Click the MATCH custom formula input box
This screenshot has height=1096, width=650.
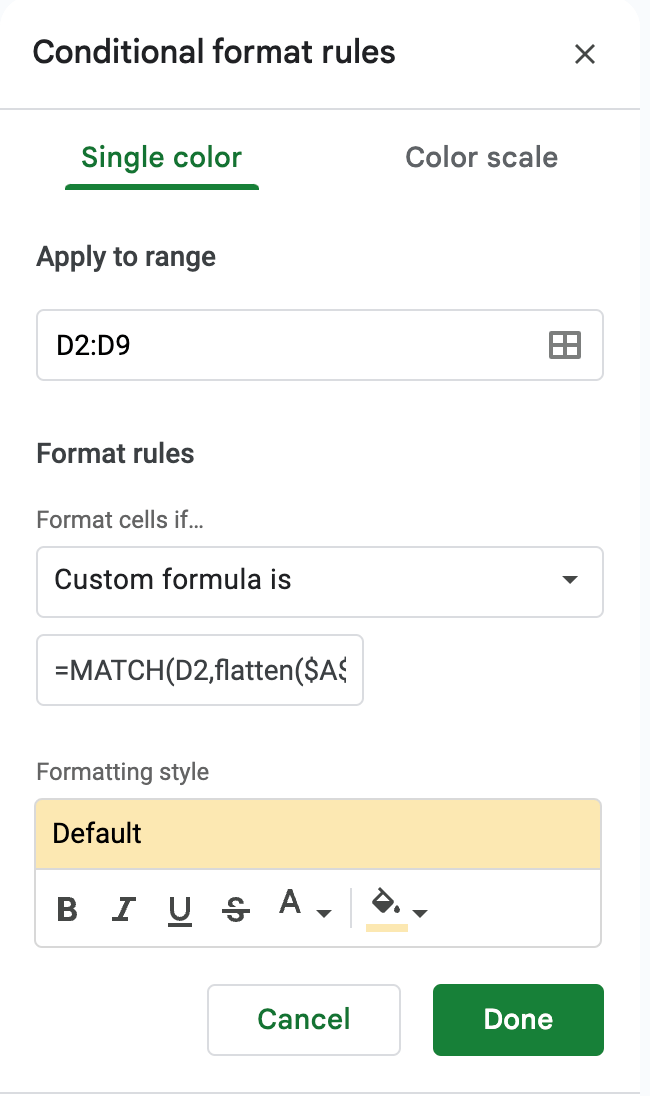pos(200,670)
